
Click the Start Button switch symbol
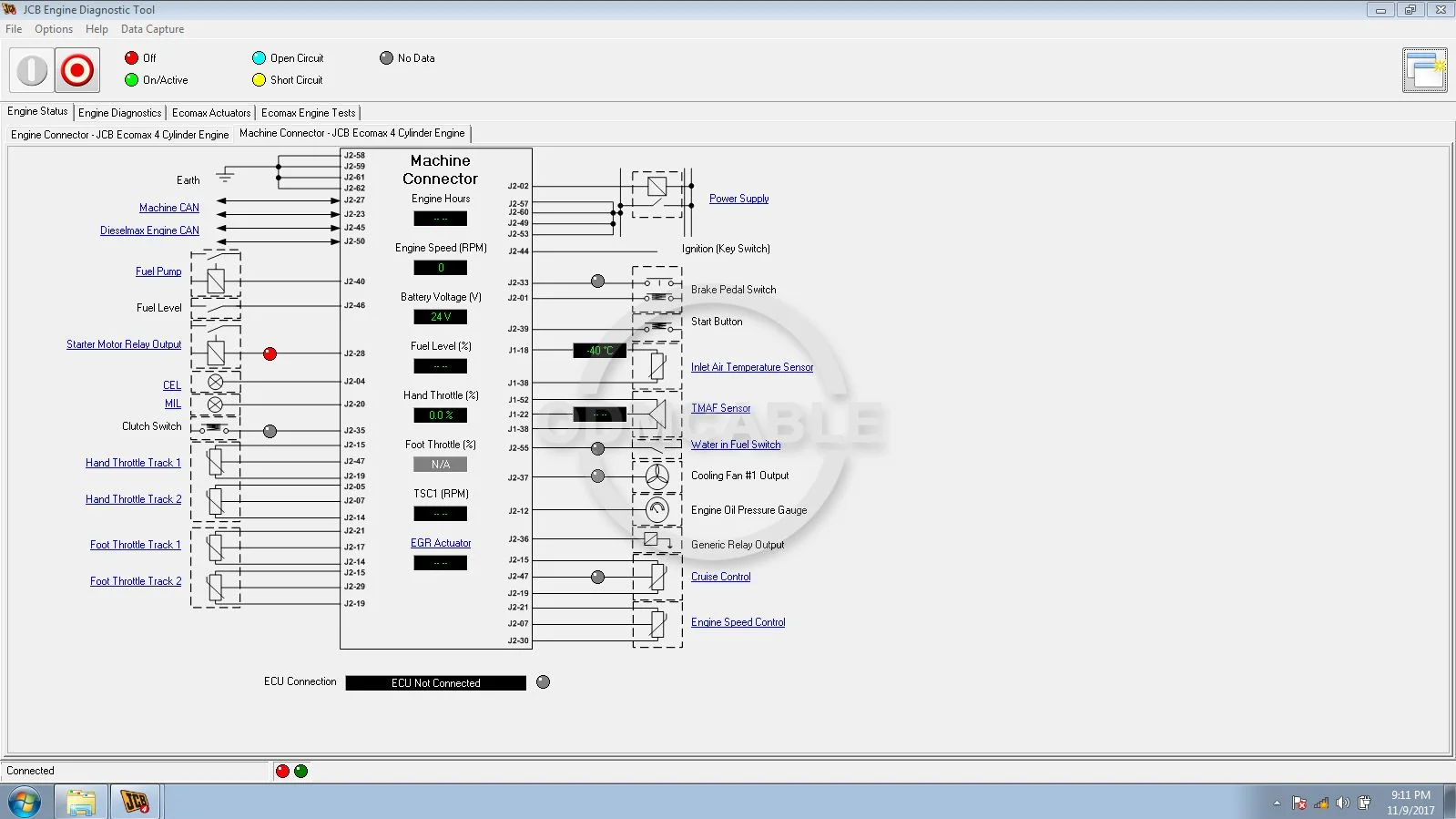click(657, 325)
